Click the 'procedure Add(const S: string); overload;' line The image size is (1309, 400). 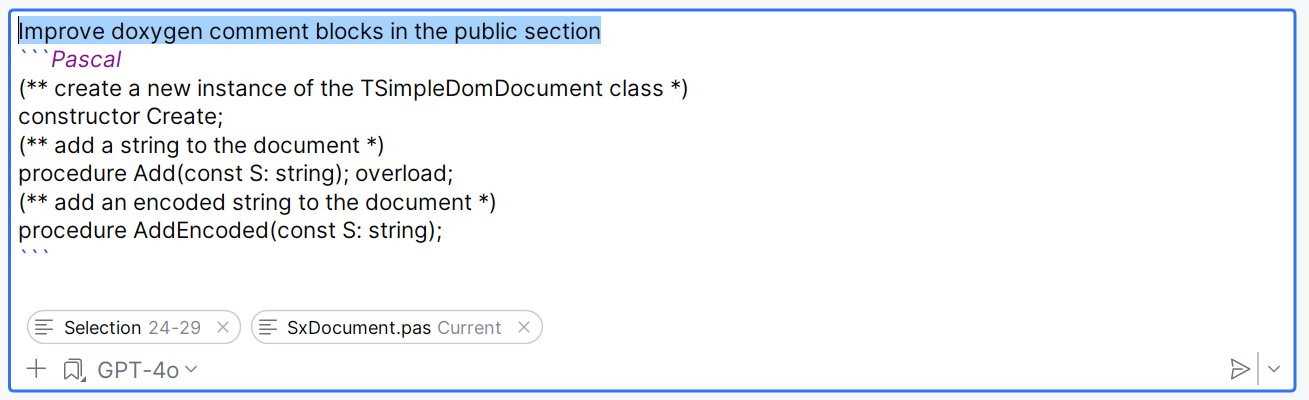click(236, 173)
